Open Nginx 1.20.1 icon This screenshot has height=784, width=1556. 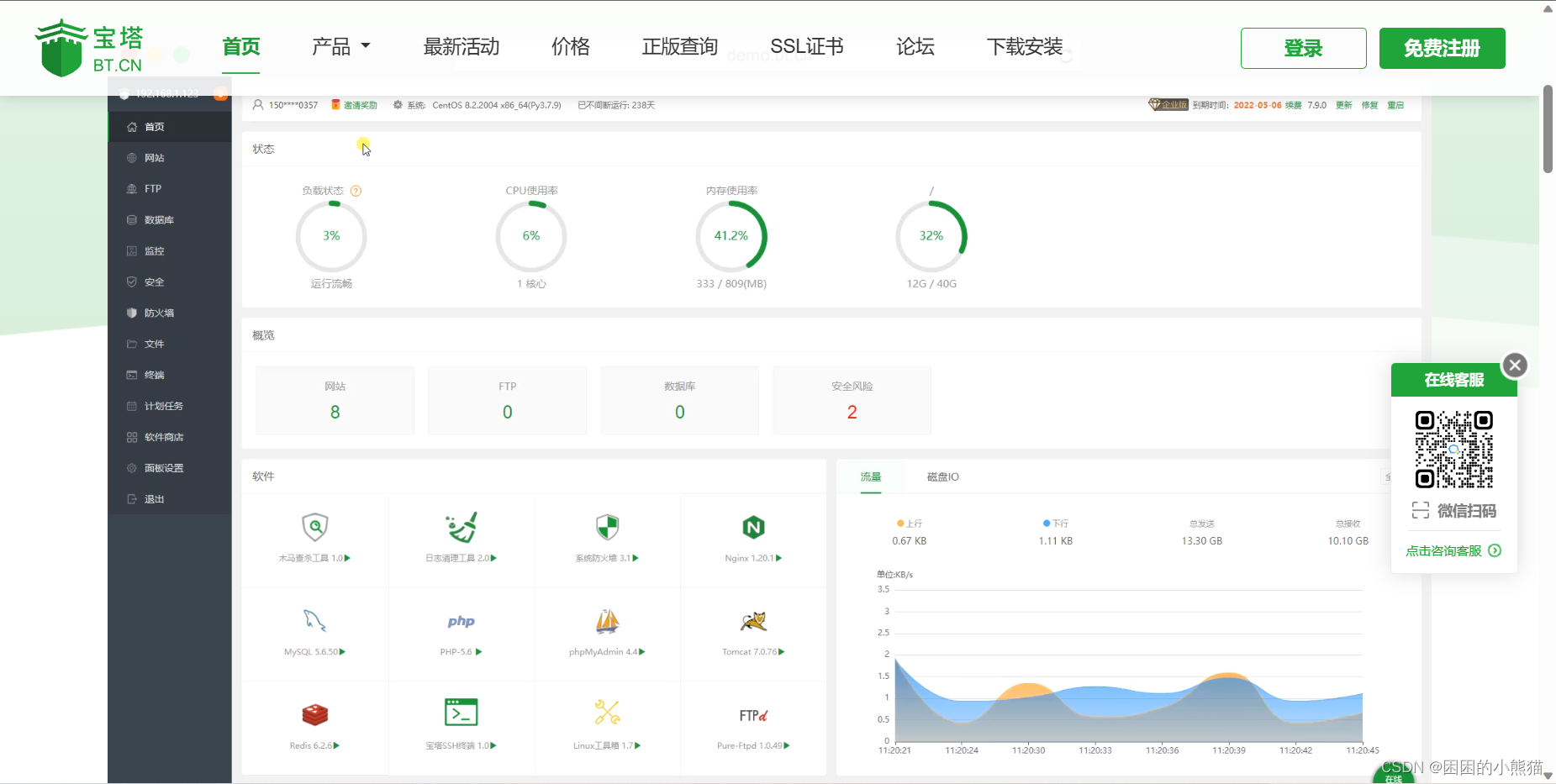click(753, 528)
